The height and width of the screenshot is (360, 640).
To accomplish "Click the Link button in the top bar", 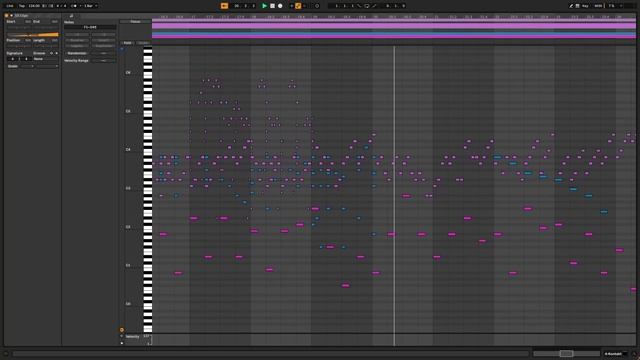I will pyautogui.click(x=9, y=6).
